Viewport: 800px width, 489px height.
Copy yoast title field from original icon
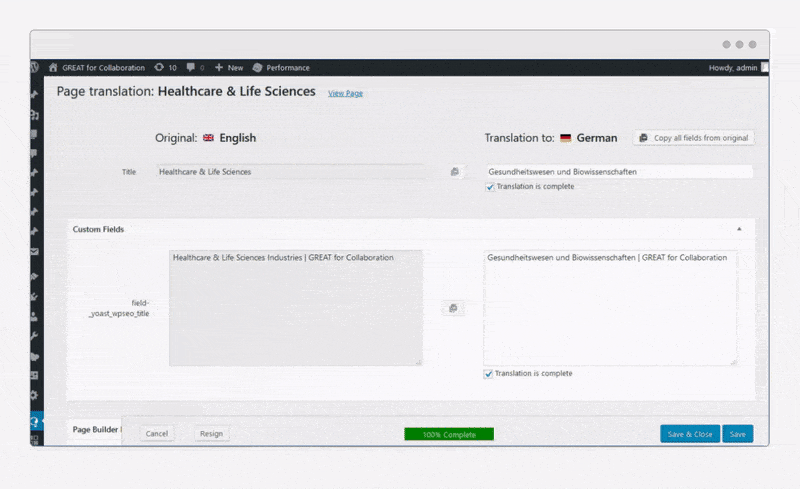453,308
